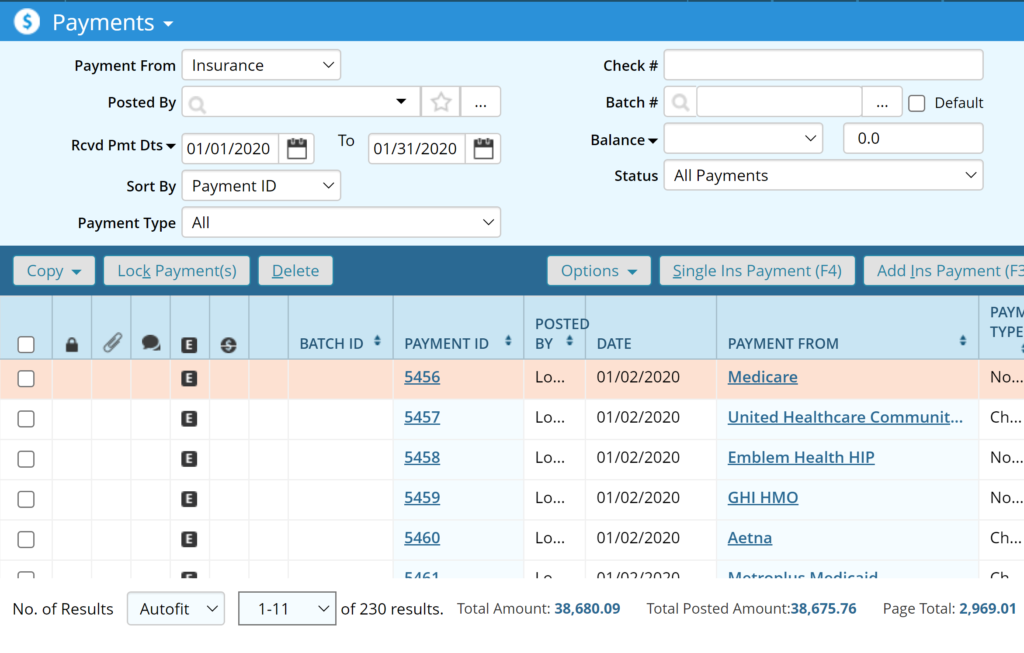
Task: Click the E icon in payment 5456 row
Action: pos(189,378)
